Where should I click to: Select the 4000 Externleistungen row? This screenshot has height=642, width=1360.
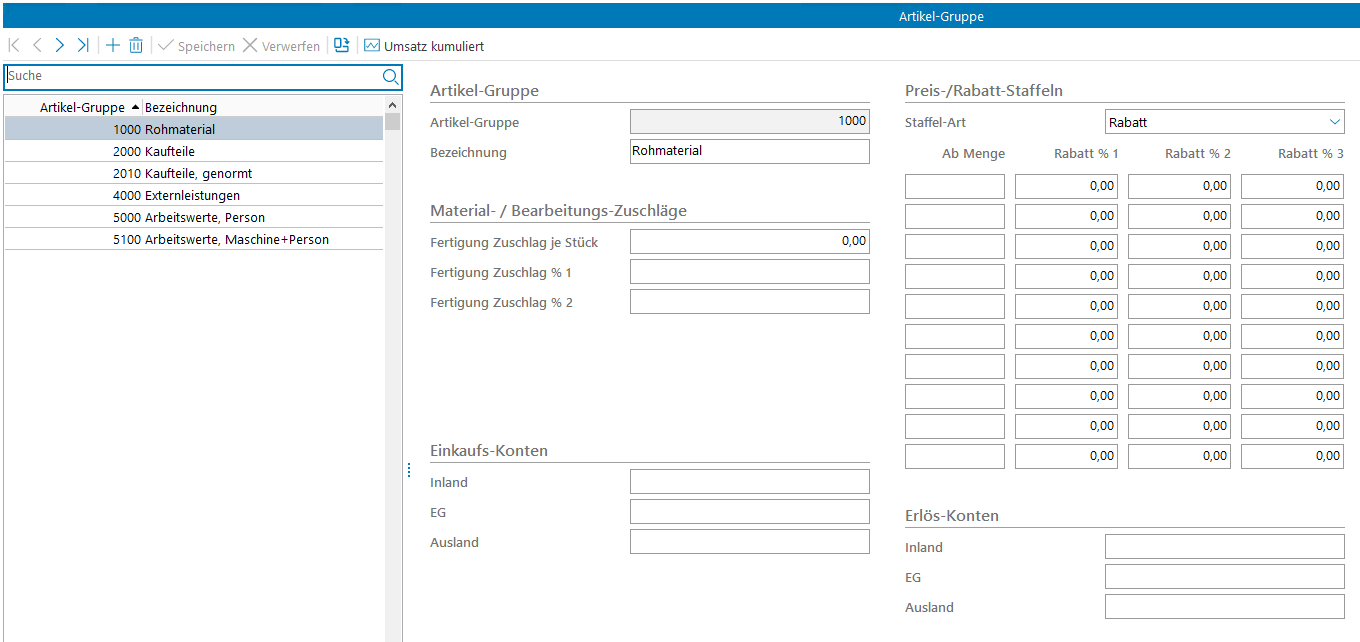194,195
